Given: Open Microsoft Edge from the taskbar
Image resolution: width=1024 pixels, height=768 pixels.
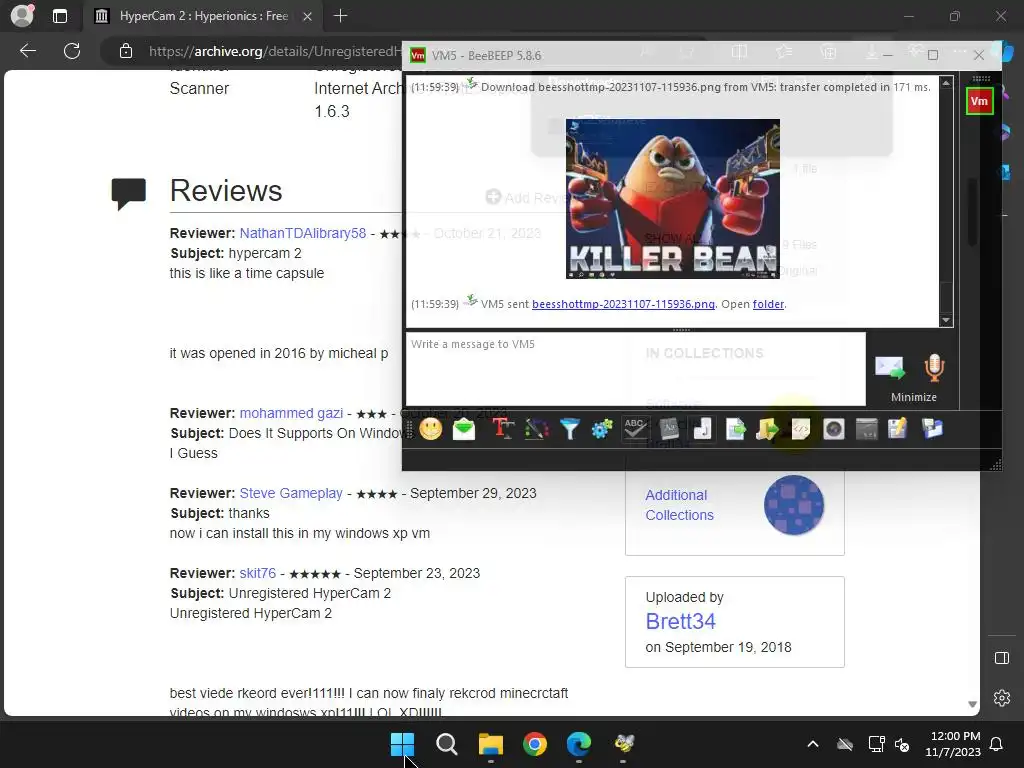Looking at the screenshot, I should [579, 744].
